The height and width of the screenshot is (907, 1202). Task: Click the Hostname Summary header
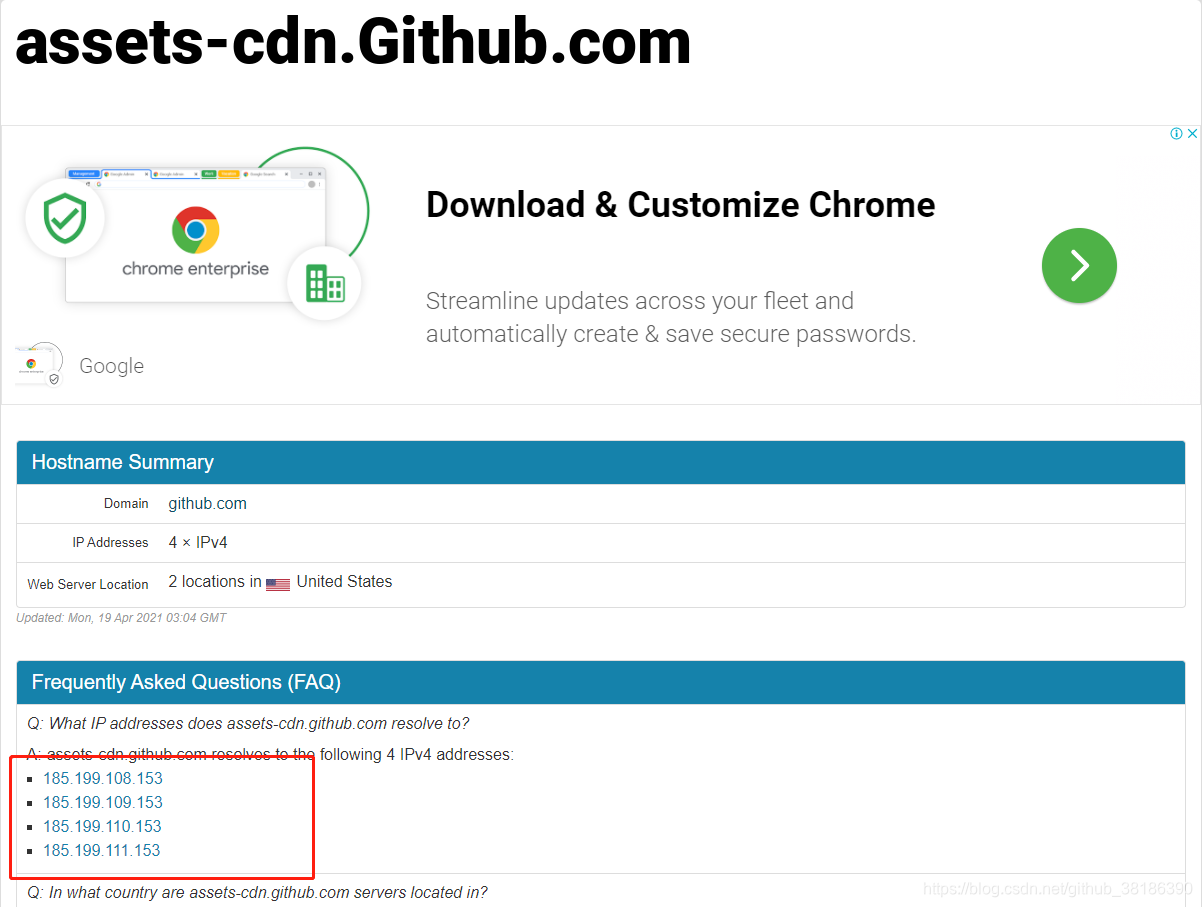(x=601, y=462)
